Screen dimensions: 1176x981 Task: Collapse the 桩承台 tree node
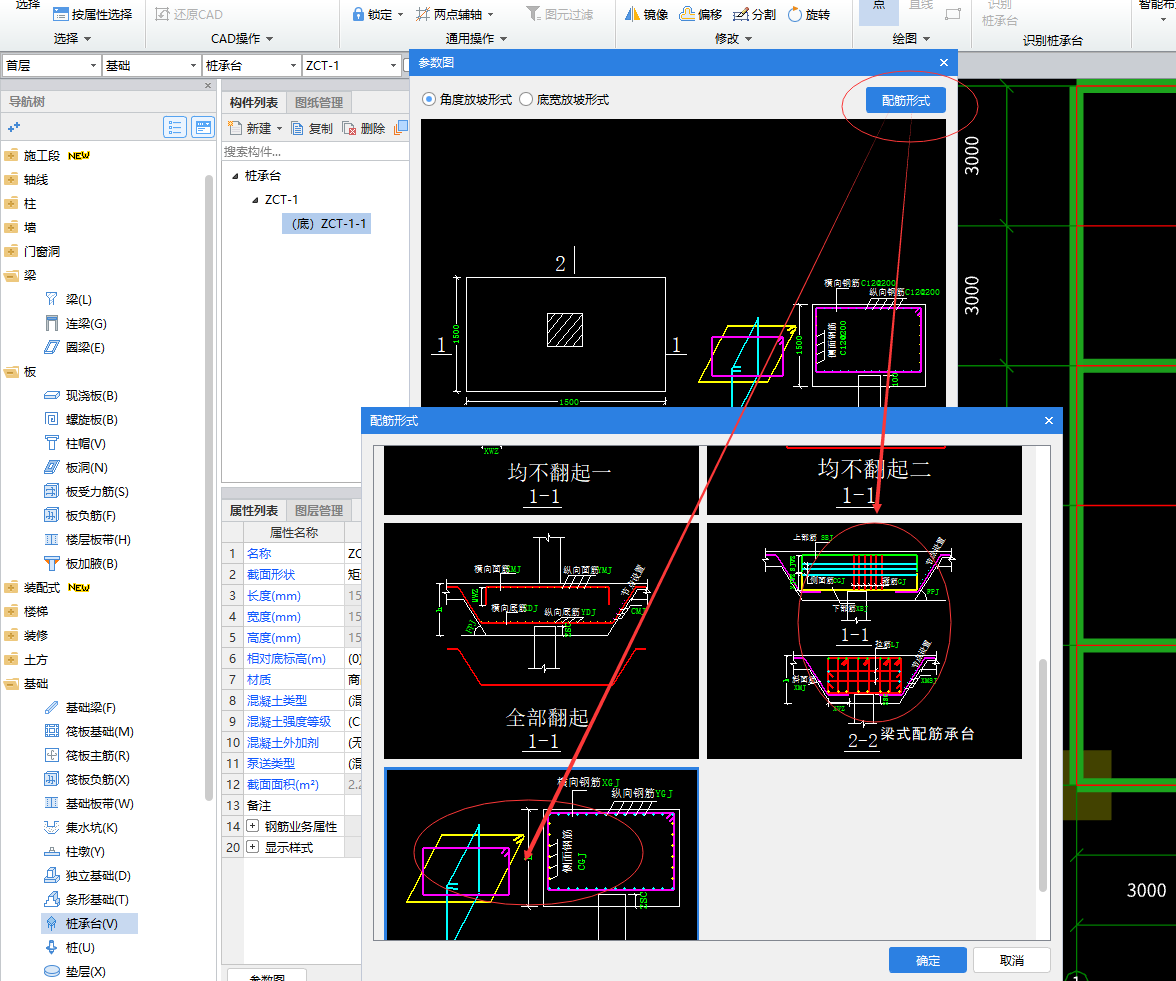tap(235, 176)
